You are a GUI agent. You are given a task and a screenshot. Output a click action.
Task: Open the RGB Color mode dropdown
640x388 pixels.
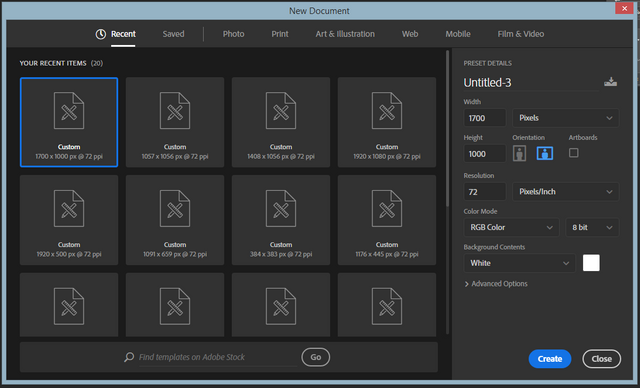(x=511, y=227)
